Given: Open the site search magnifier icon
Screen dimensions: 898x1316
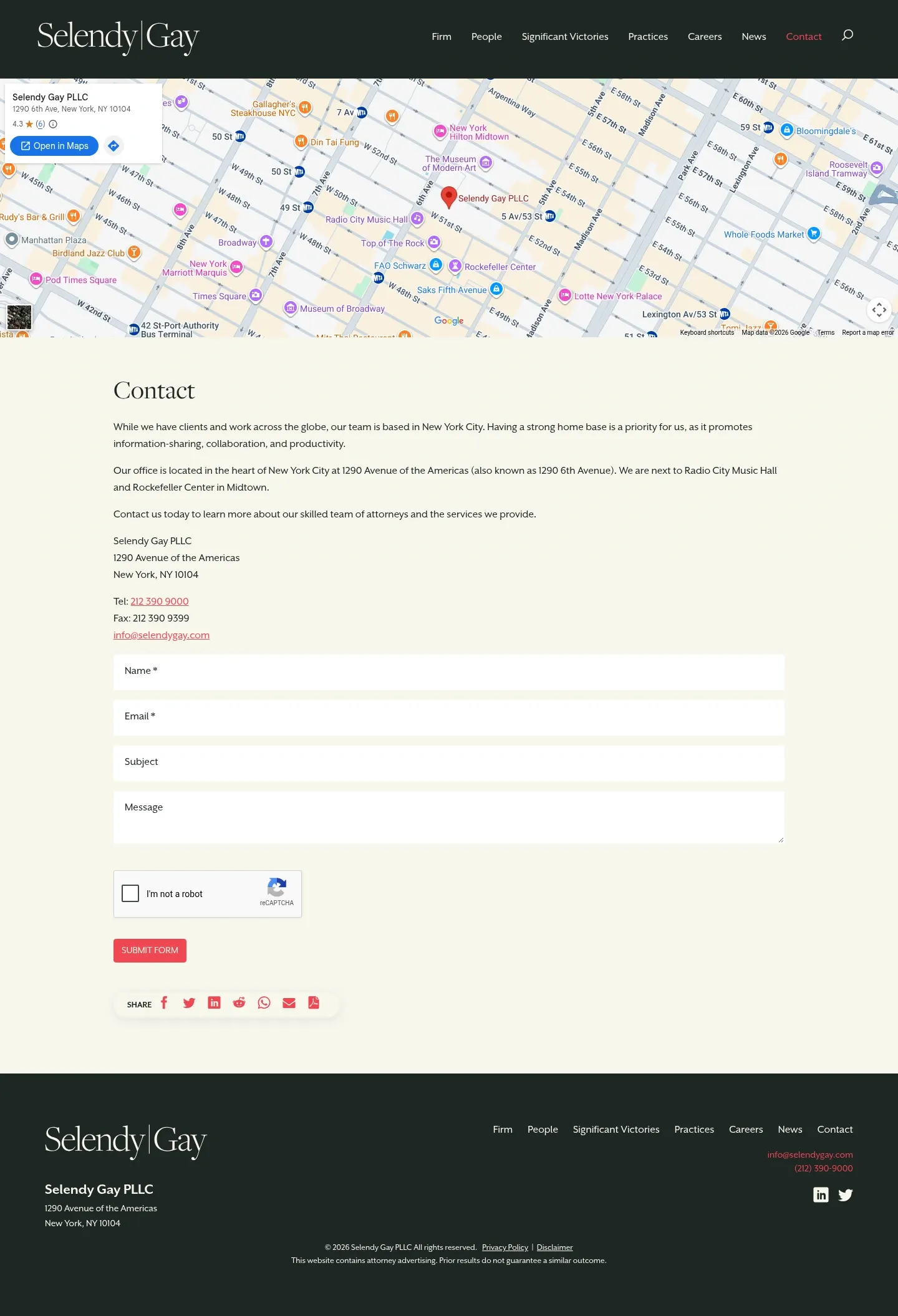Looking at the screenshot, I should pos(847,36).
